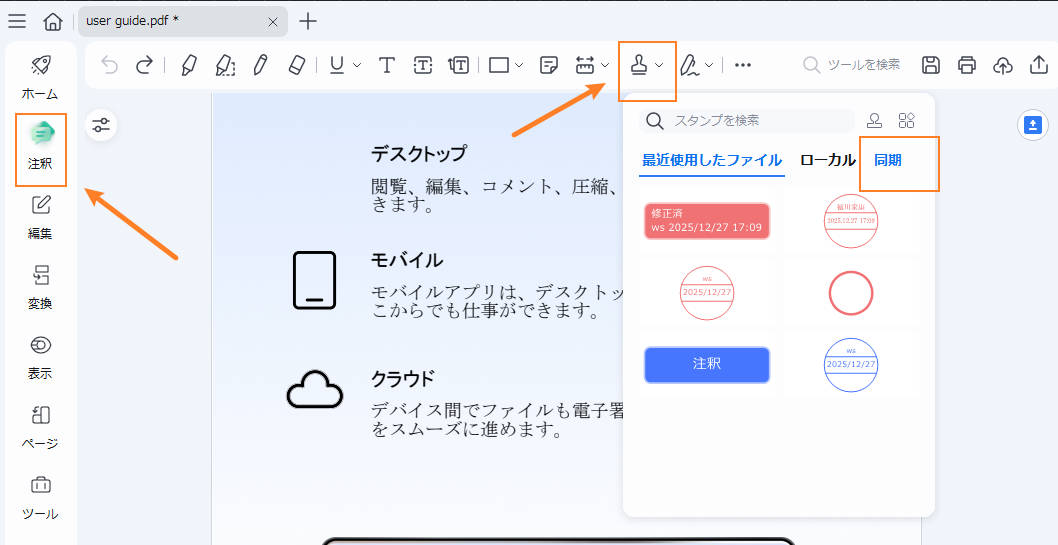This screenshot has height=545, width=1058.
Task: Choose the red round ws date stamp
Action: point(706,293)
